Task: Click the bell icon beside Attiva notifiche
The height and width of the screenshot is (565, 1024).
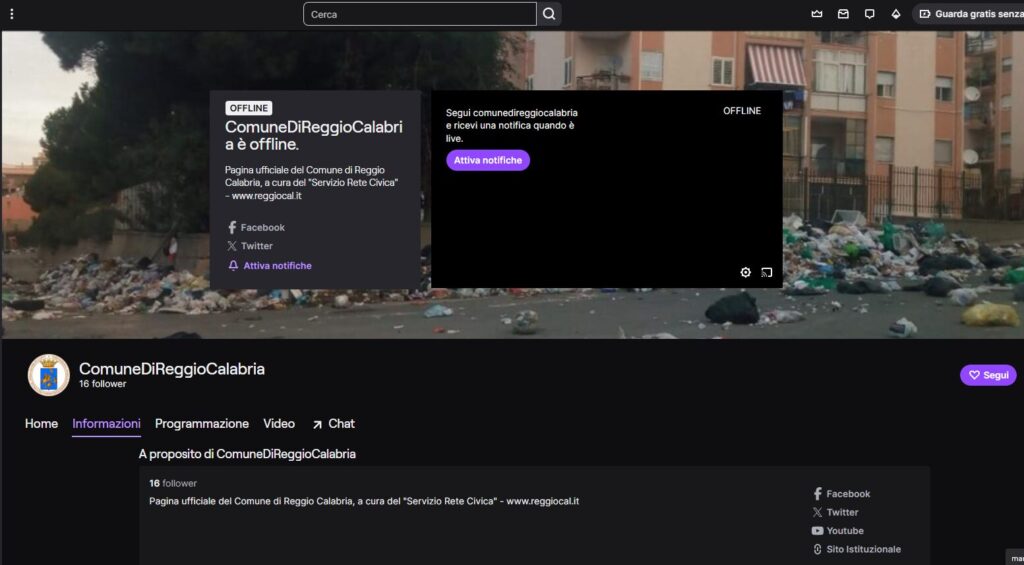Action: (x=233, y=266)
